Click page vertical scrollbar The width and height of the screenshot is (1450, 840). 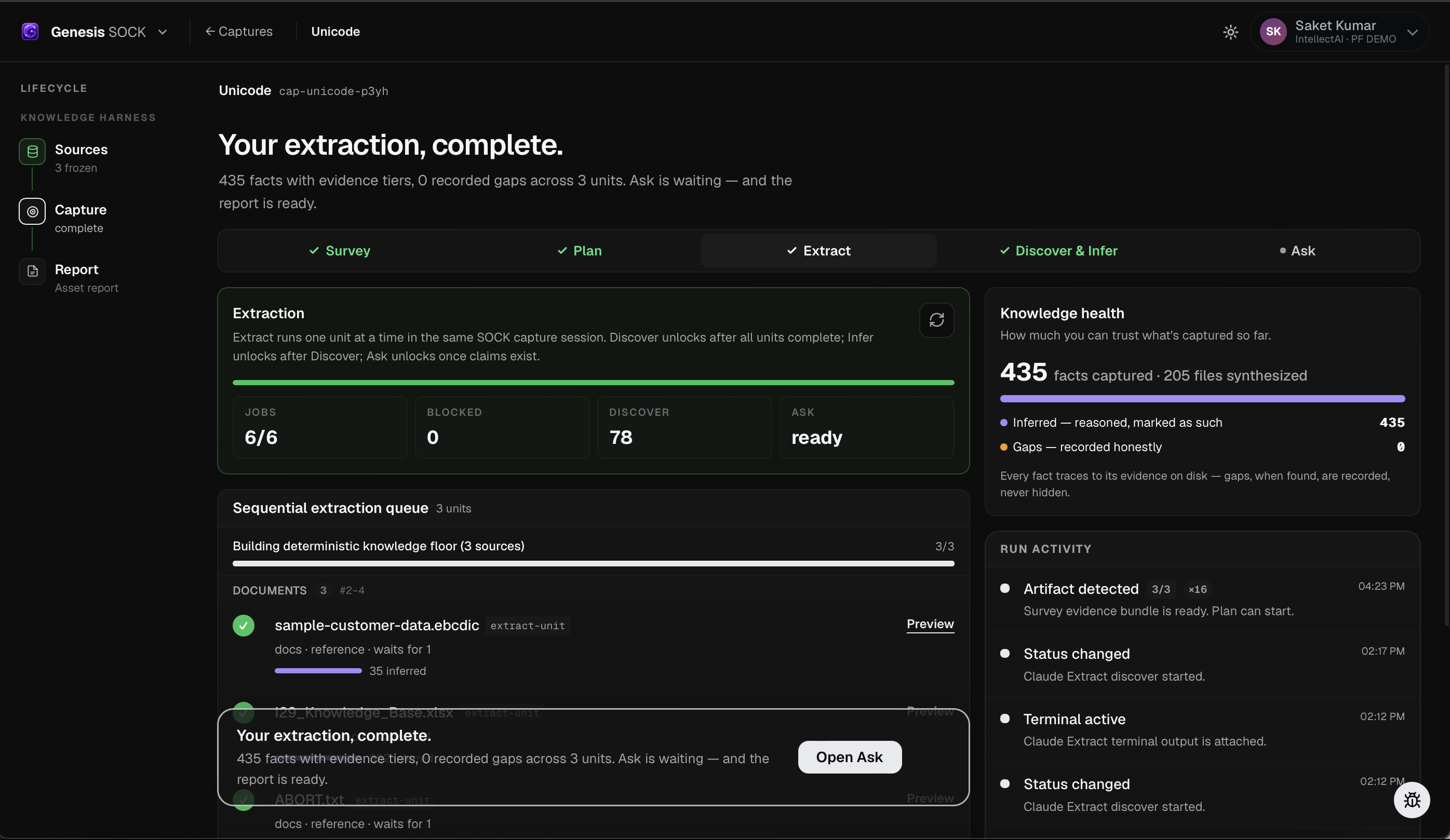point(1446,345)
